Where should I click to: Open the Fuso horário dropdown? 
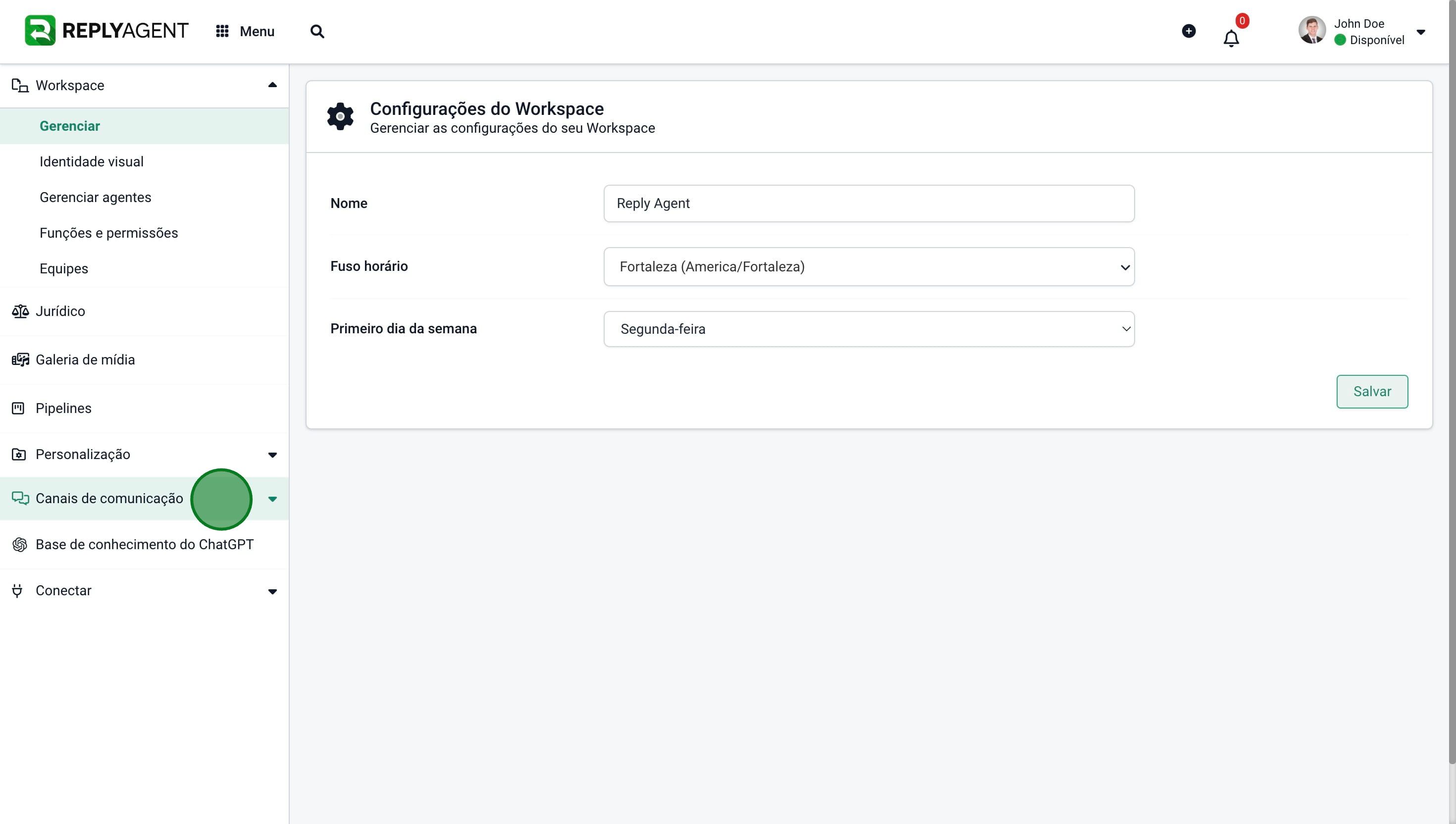click(869, 266)
